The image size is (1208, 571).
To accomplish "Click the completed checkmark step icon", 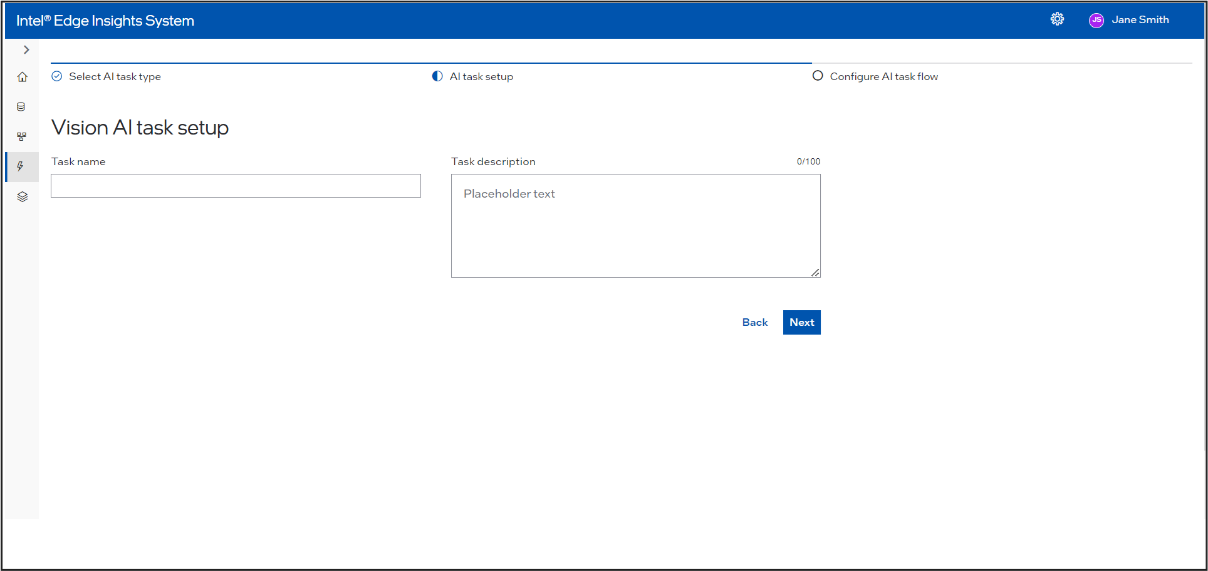I will click(x=57, y=76).
